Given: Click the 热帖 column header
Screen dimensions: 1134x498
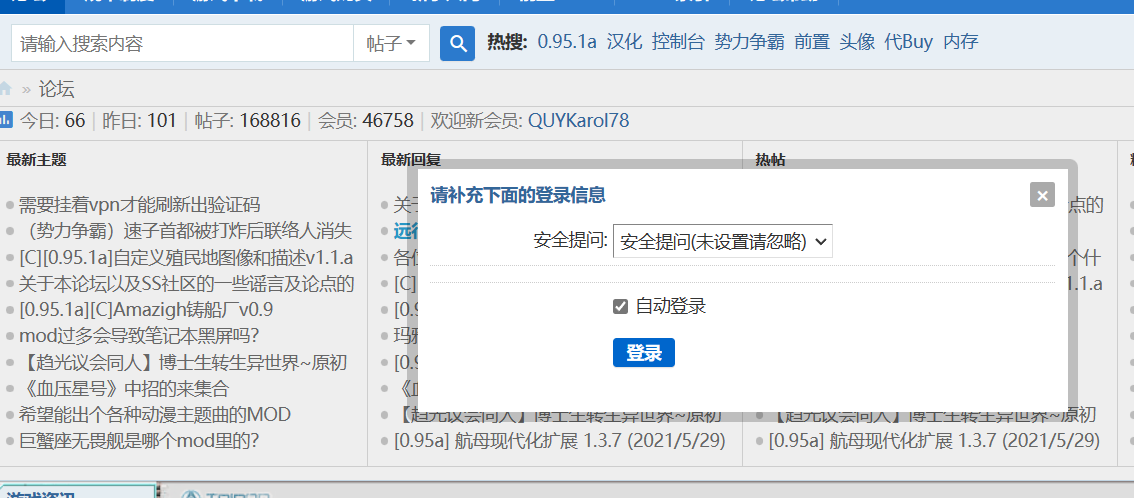Looking at the screenshot, I should click(x=770, y=160).
